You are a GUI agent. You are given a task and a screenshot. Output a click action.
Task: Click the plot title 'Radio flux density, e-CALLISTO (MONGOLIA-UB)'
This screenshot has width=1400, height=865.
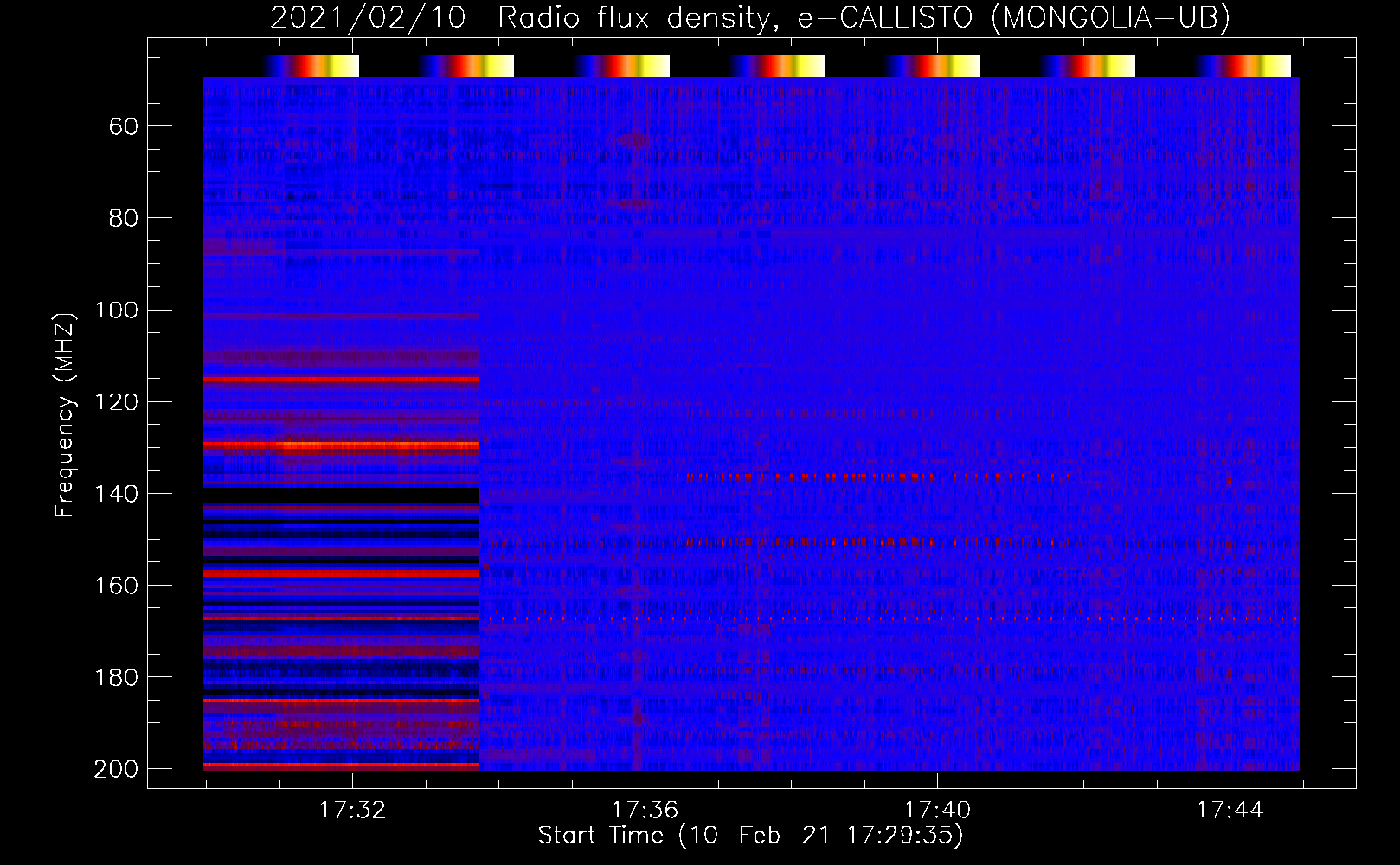coord(864,17)
